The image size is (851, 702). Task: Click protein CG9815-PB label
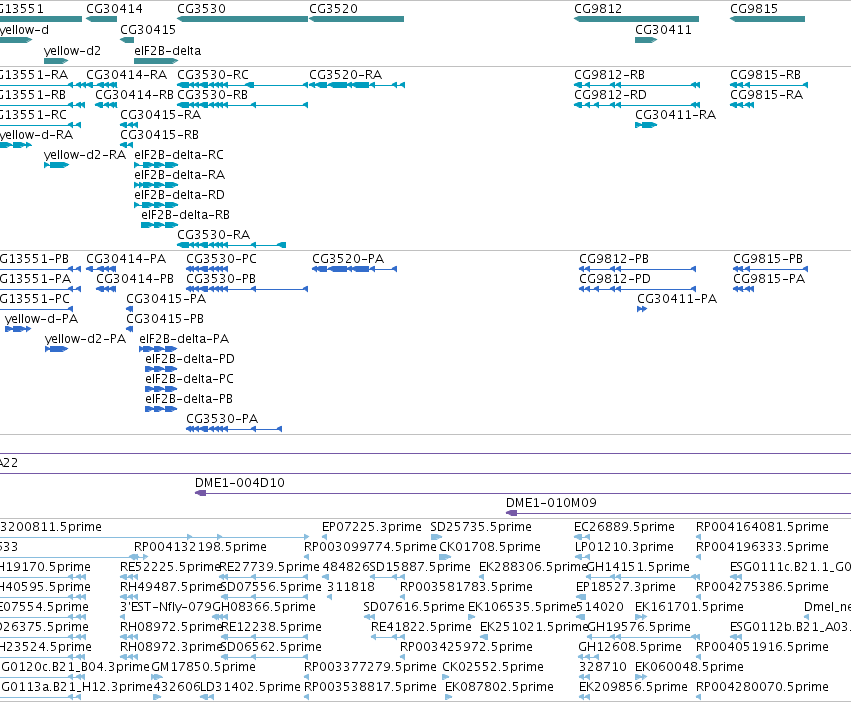pyautogui.click(x=768, y=260)
